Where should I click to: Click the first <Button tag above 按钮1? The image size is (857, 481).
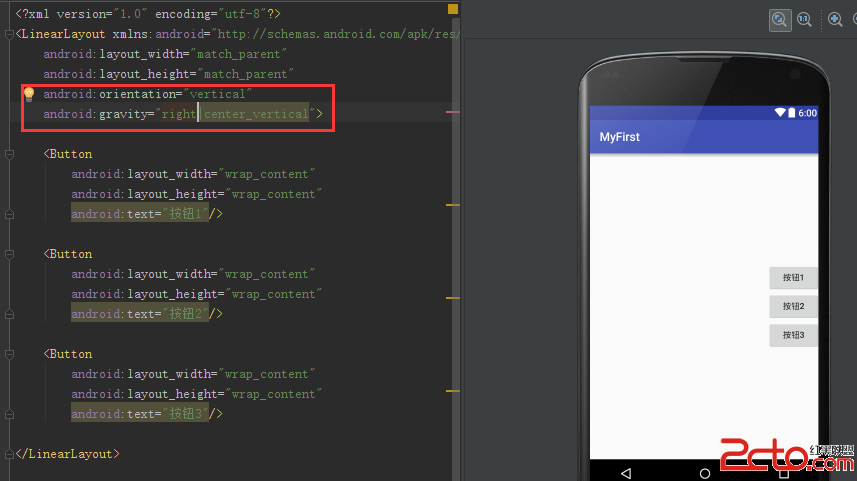point(68,154)
